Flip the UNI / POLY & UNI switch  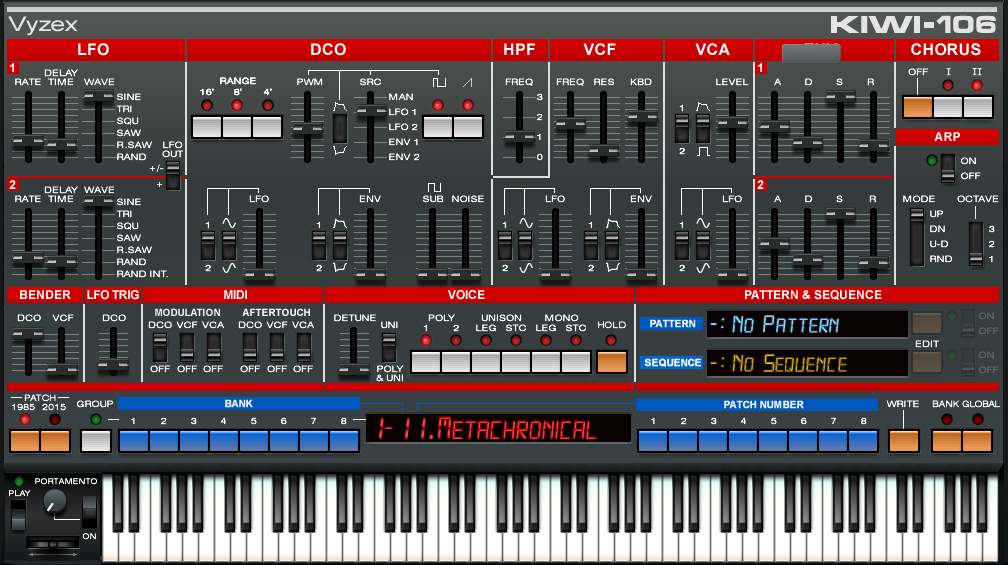389,348
